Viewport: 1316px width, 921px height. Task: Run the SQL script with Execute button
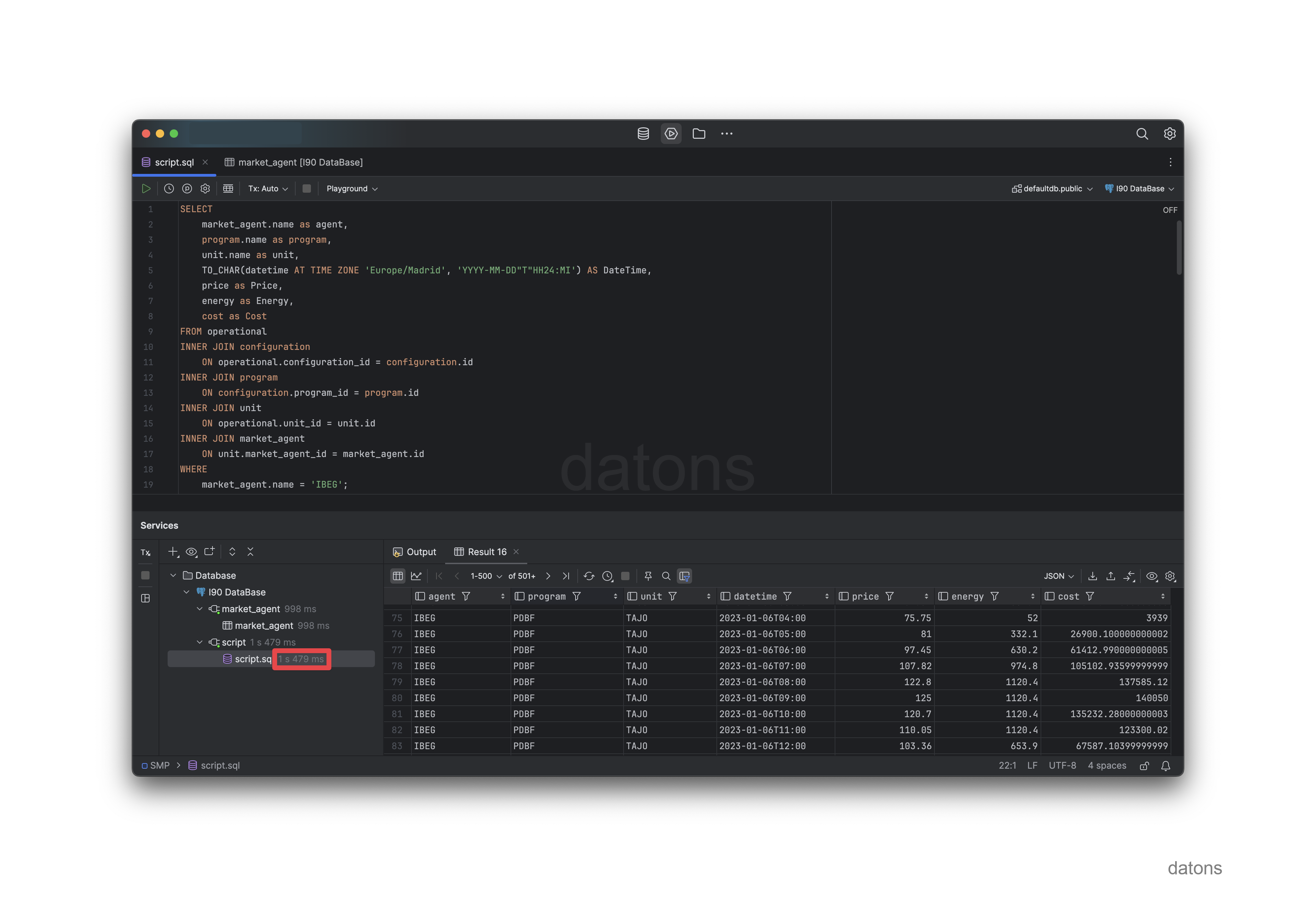146,189
